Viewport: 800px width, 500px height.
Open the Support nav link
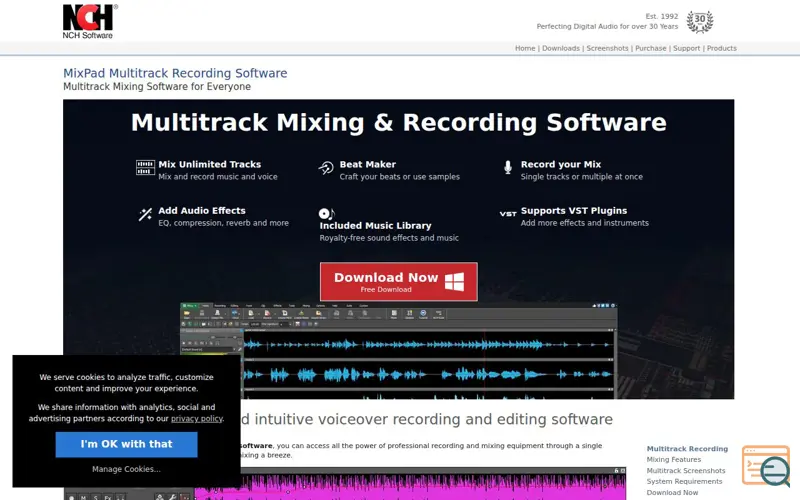pyautogui.click(x=686, y=48)
